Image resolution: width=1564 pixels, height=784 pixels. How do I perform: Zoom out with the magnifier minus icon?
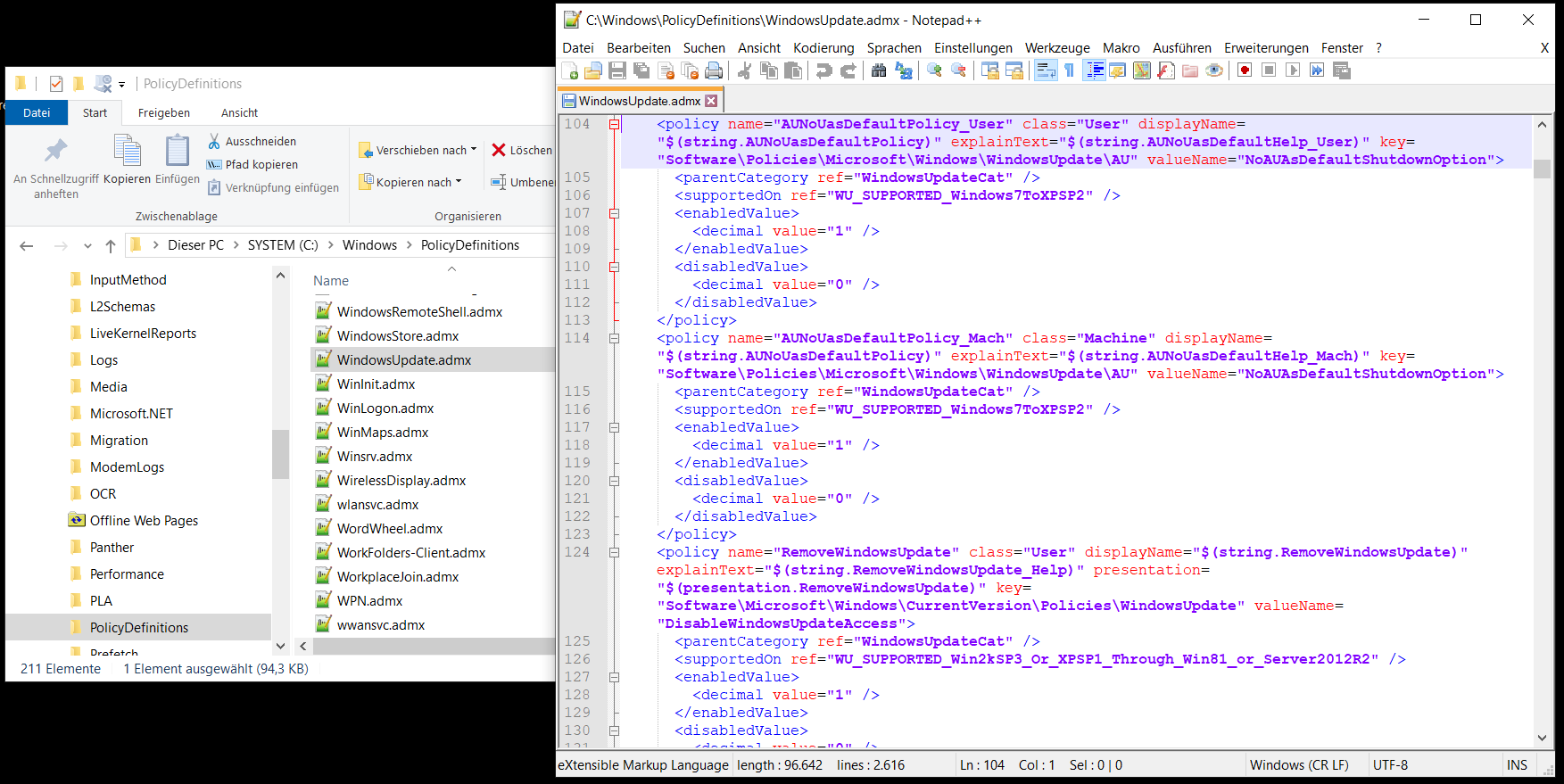tap(959, 70)
